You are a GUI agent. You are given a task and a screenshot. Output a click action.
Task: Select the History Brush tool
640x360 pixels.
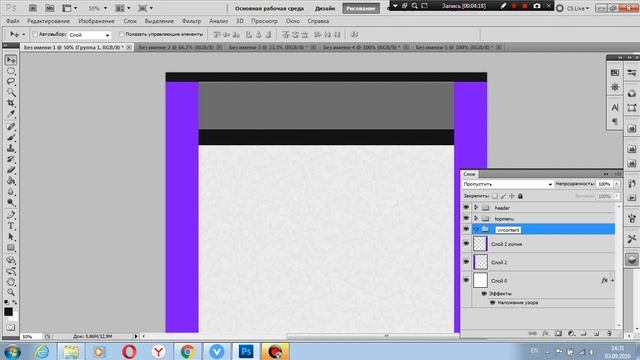(x=11, y=159)
